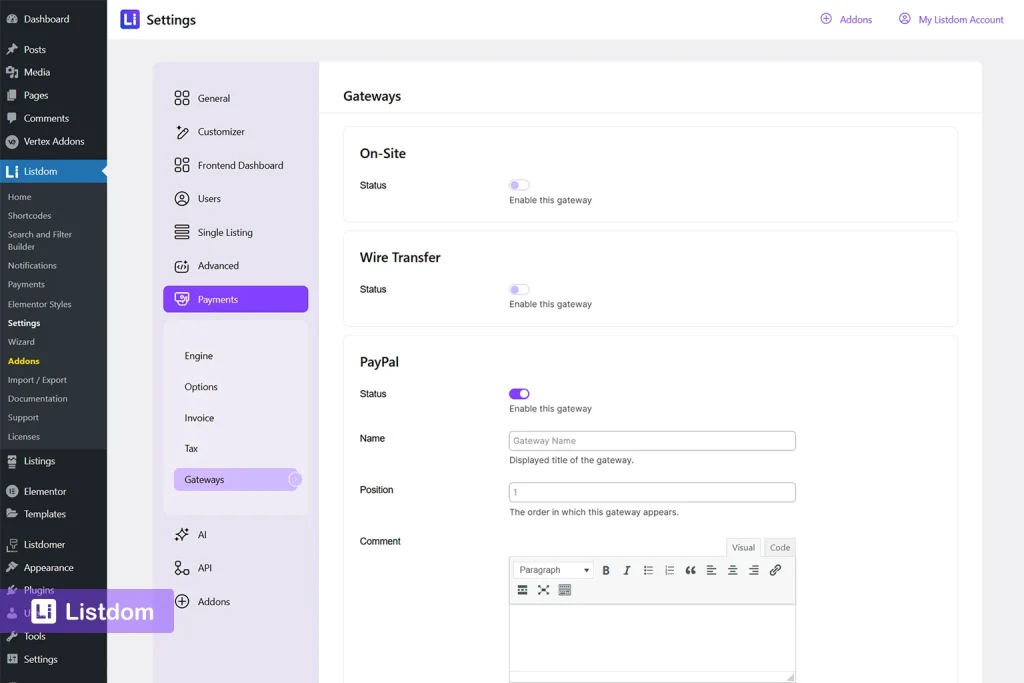Open the Paragraph style dropdown

[x=552, y=569]
